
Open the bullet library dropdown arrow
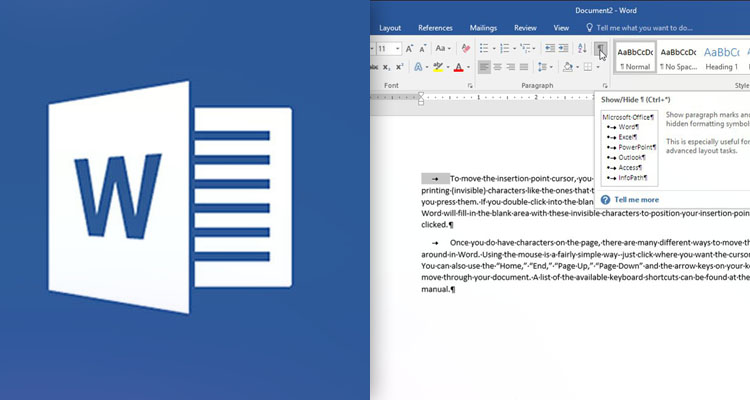coord(494,48)
